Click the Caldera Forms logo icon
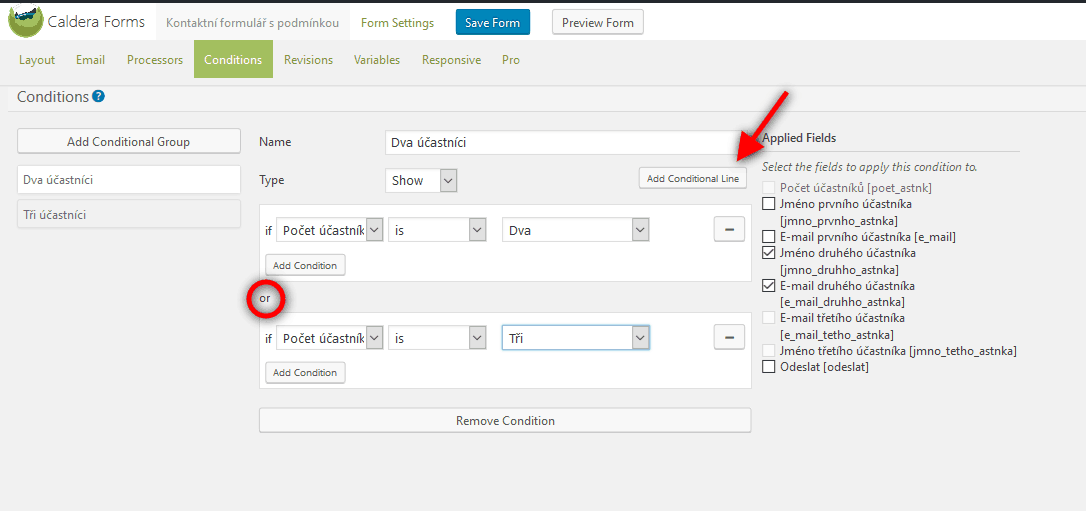This screenshot has width=1086, height=511. (x=26, y=21)
